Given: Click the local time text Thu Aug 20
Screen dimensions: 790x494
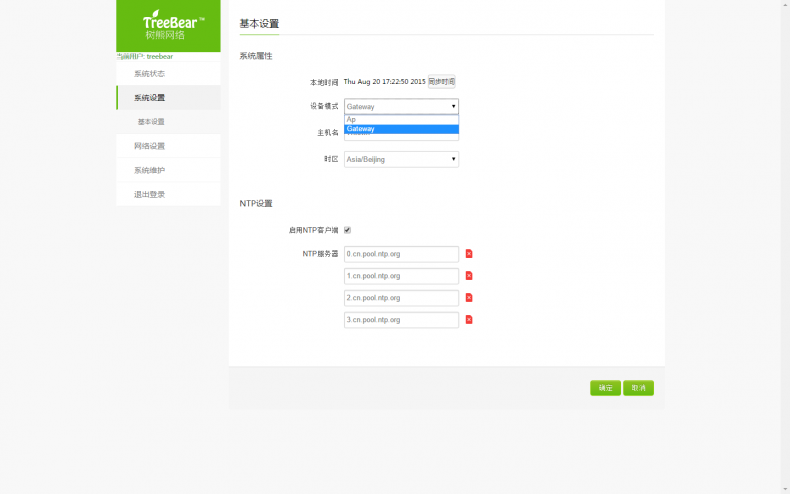Looking at the screenshot, I should [x=384, y=82].
